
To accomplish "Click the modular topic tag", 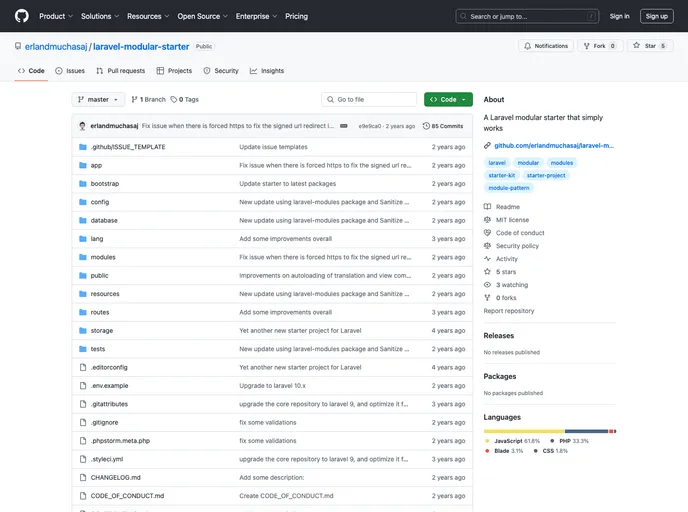I will coord(528,163).
